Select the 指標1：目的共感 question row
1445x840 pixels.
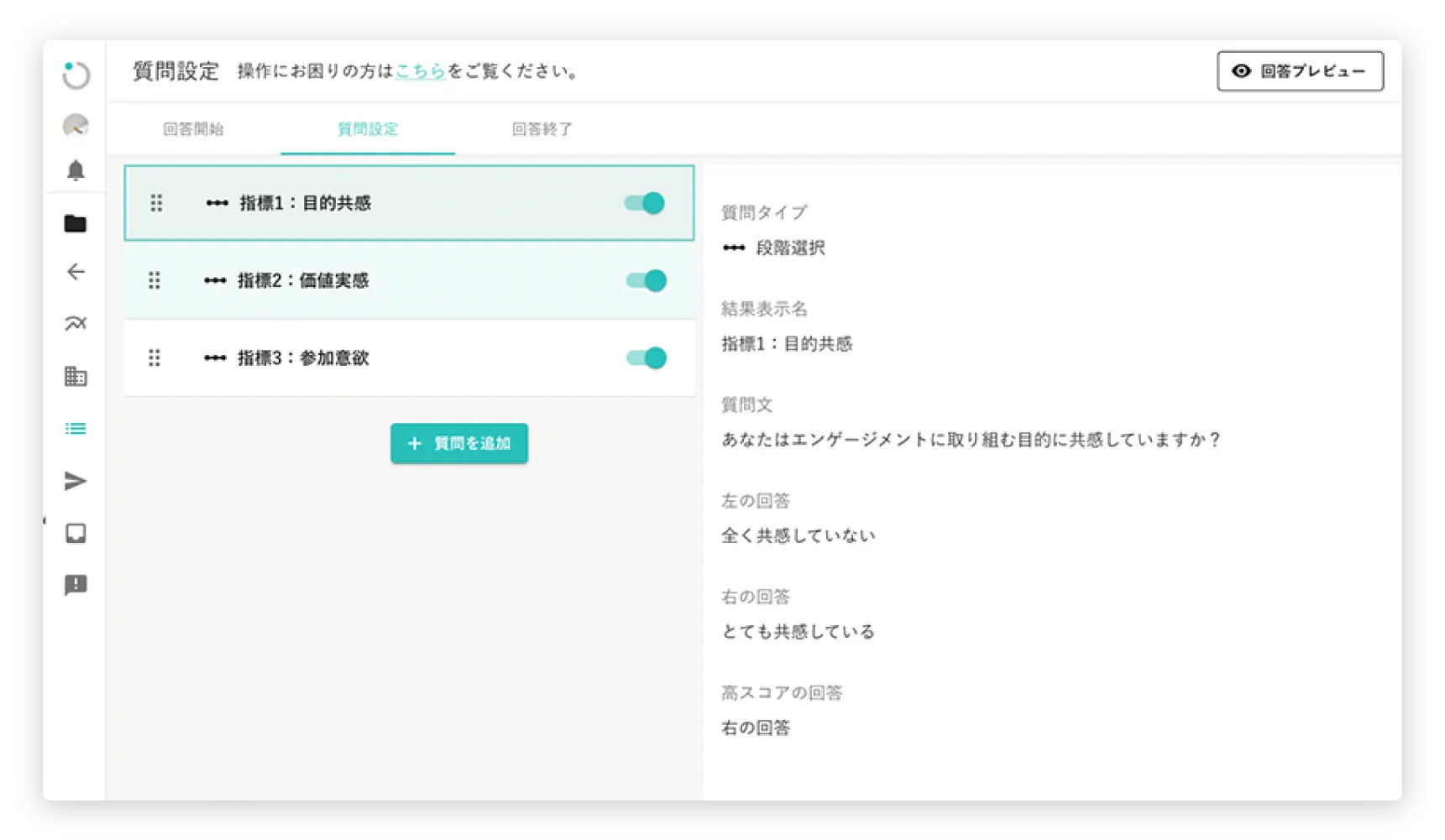409,203
